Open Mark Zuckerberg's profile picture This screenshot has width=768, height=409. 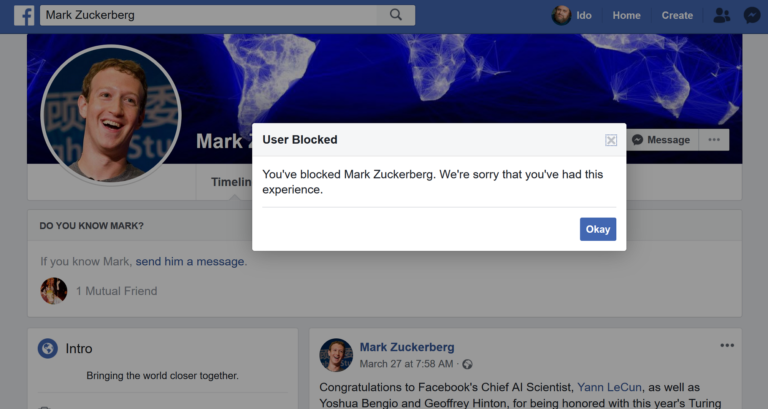coord(110,115)
